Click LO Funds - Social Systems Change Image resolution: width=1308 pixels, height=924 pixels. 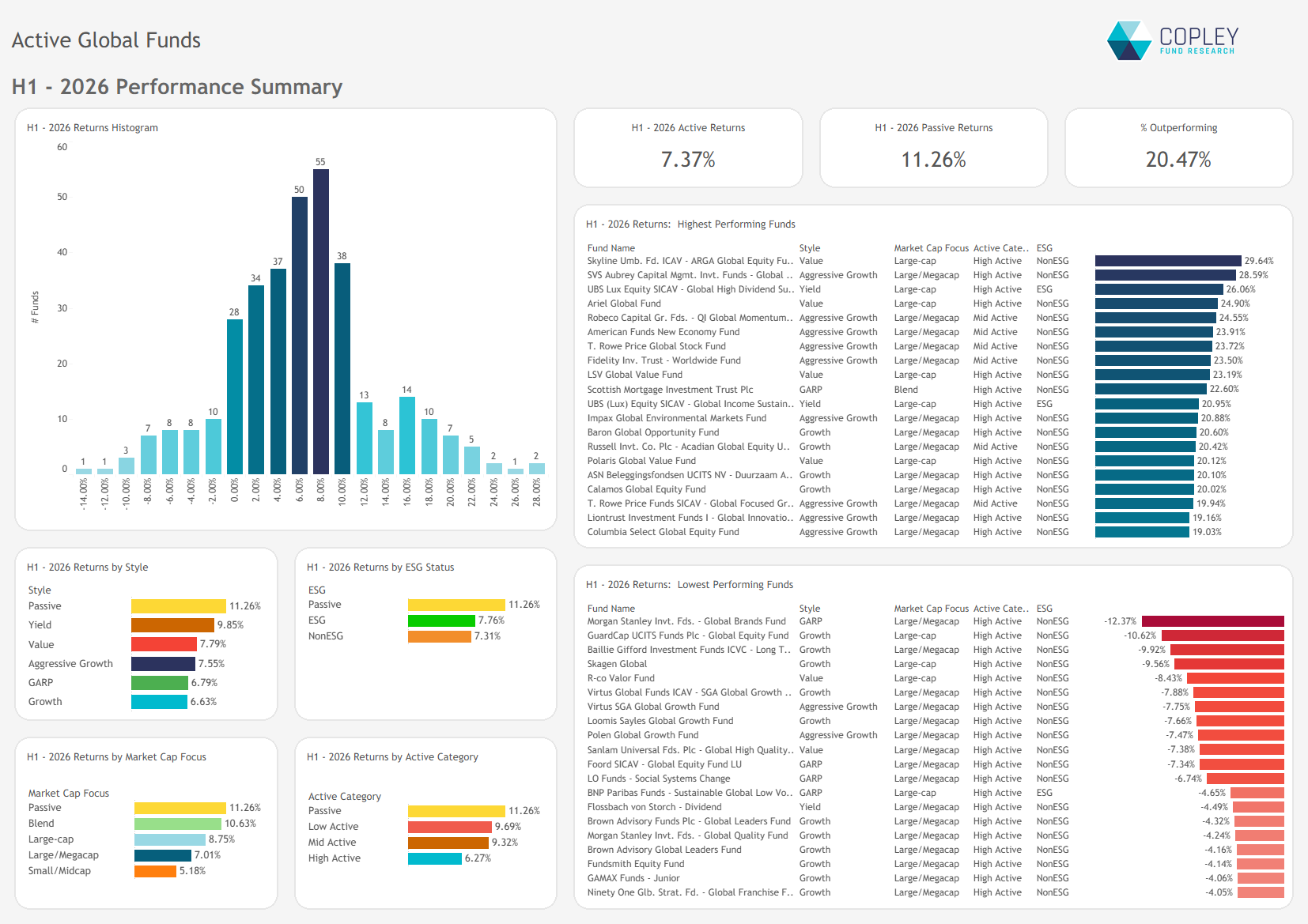click(659, 779)
